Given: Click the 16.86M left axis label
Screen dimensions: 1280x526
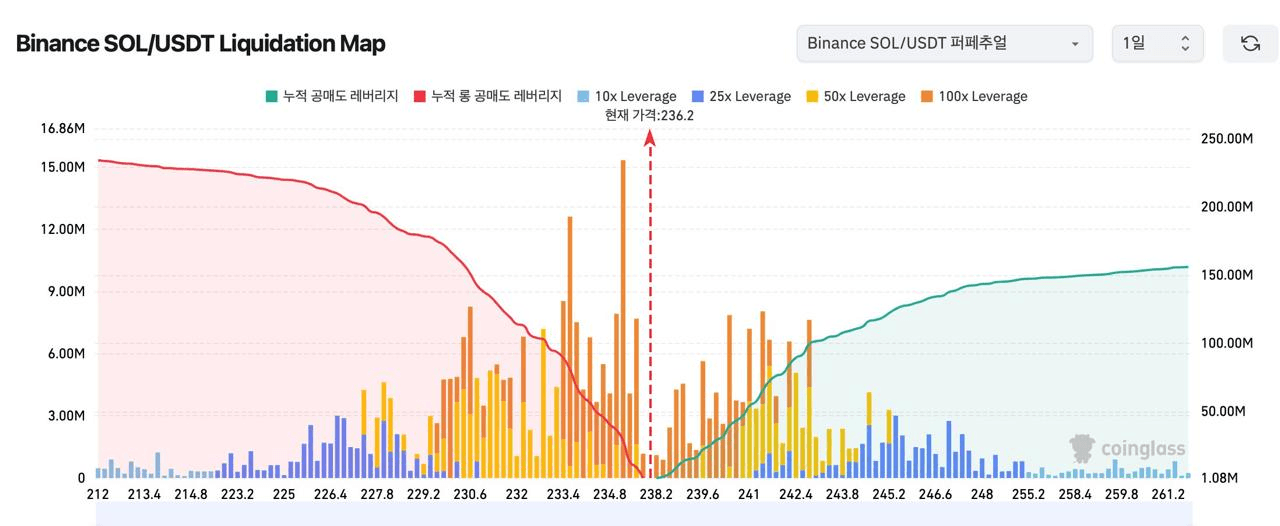Looking at the screenshot, I should (x=62, y=129).
